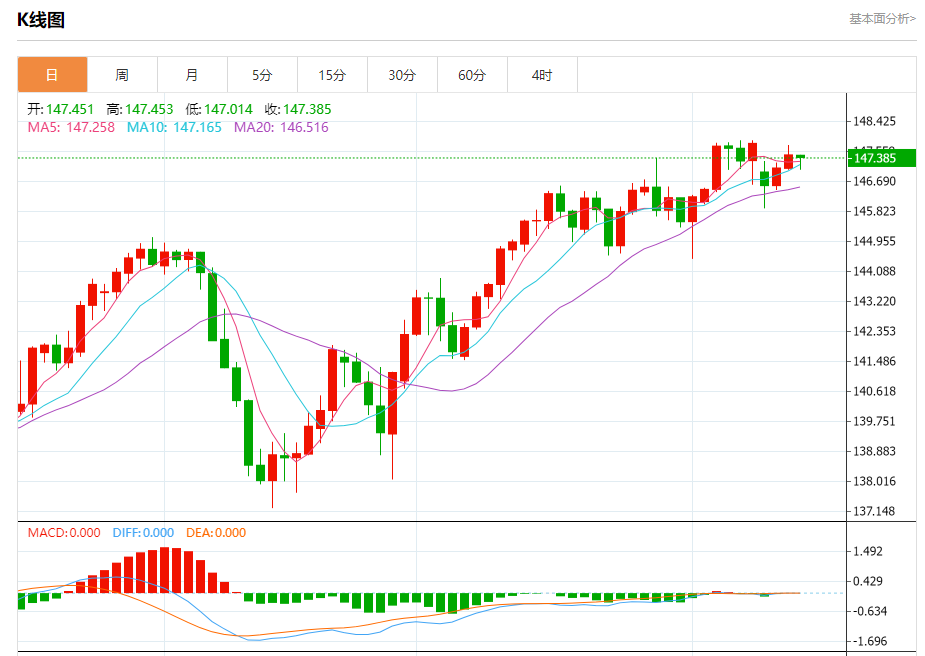This screenshot has height=656, width=925.
Task: Click the 144.955 price axis label
Action: (x=874, y=241)
